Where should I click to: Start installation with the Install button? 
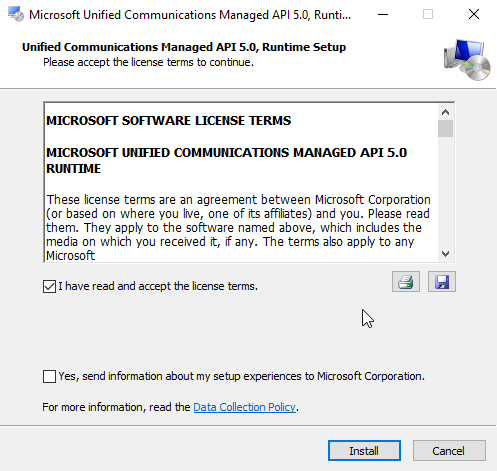click(x=364, y=451)
